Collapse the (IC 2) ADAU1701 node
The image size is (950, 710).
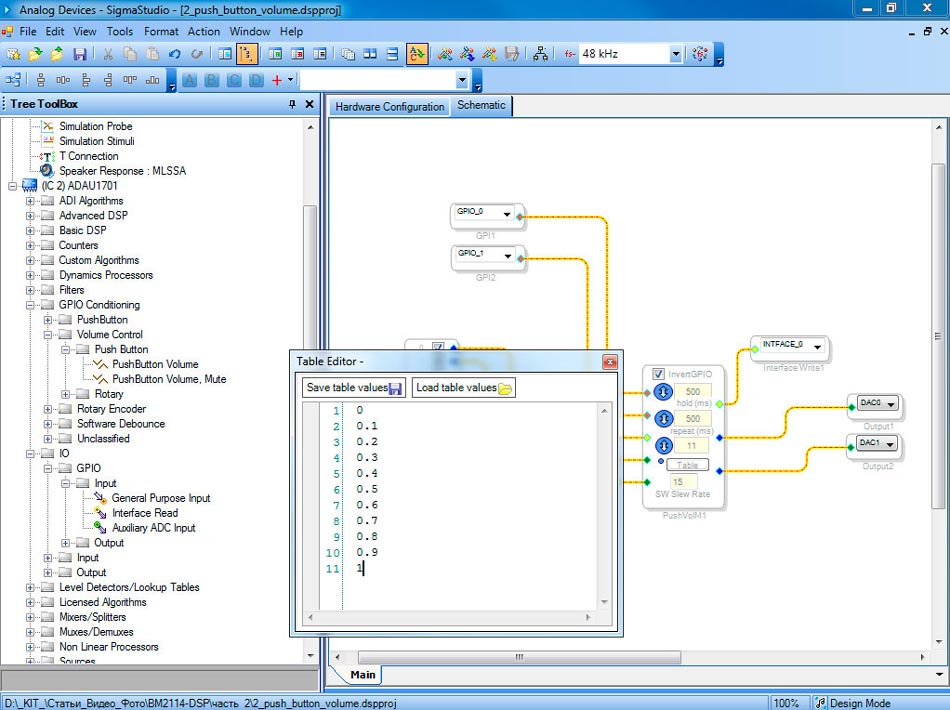12,186
